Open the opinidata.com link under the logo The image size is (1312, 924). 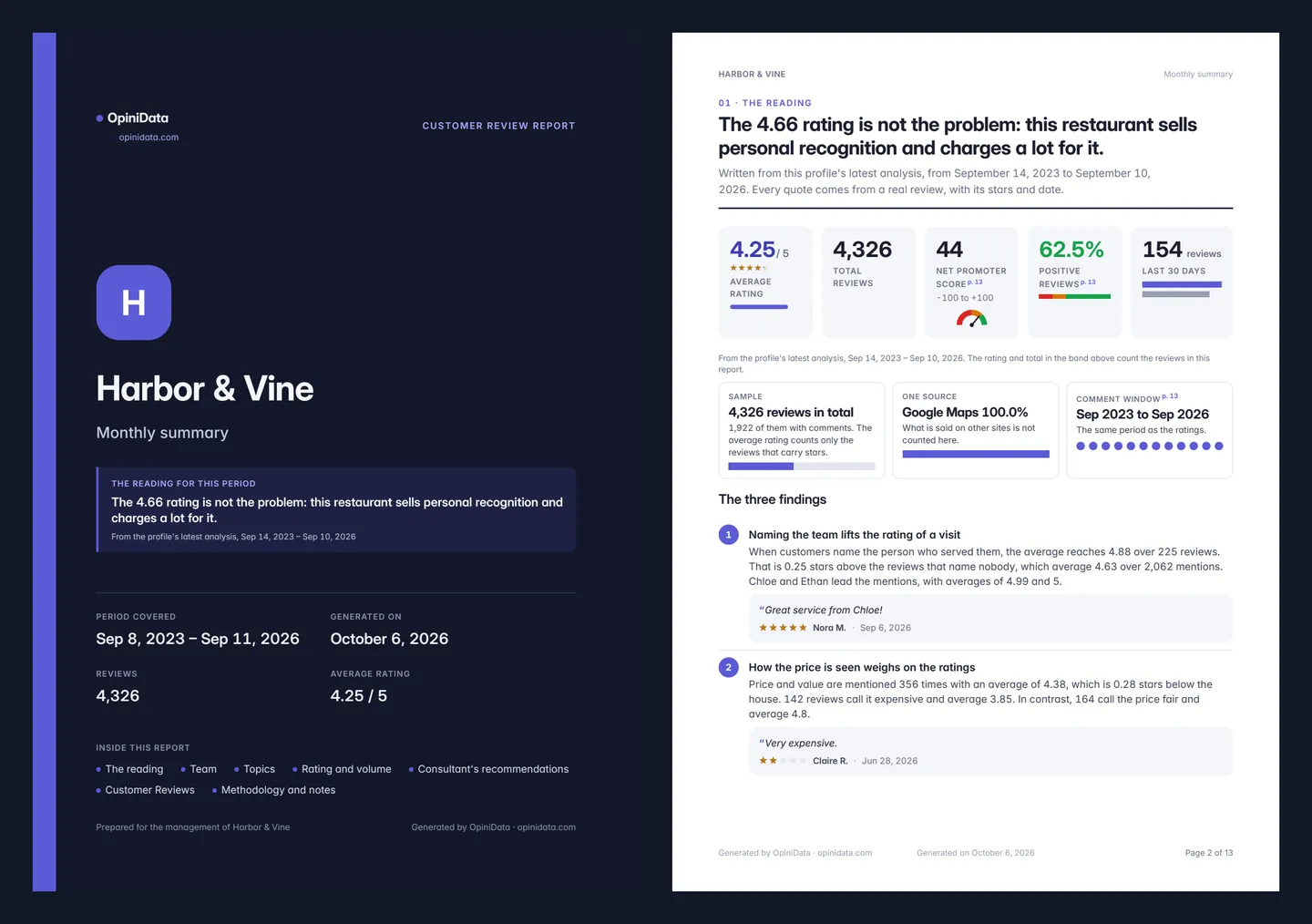(x=149, y=138)
